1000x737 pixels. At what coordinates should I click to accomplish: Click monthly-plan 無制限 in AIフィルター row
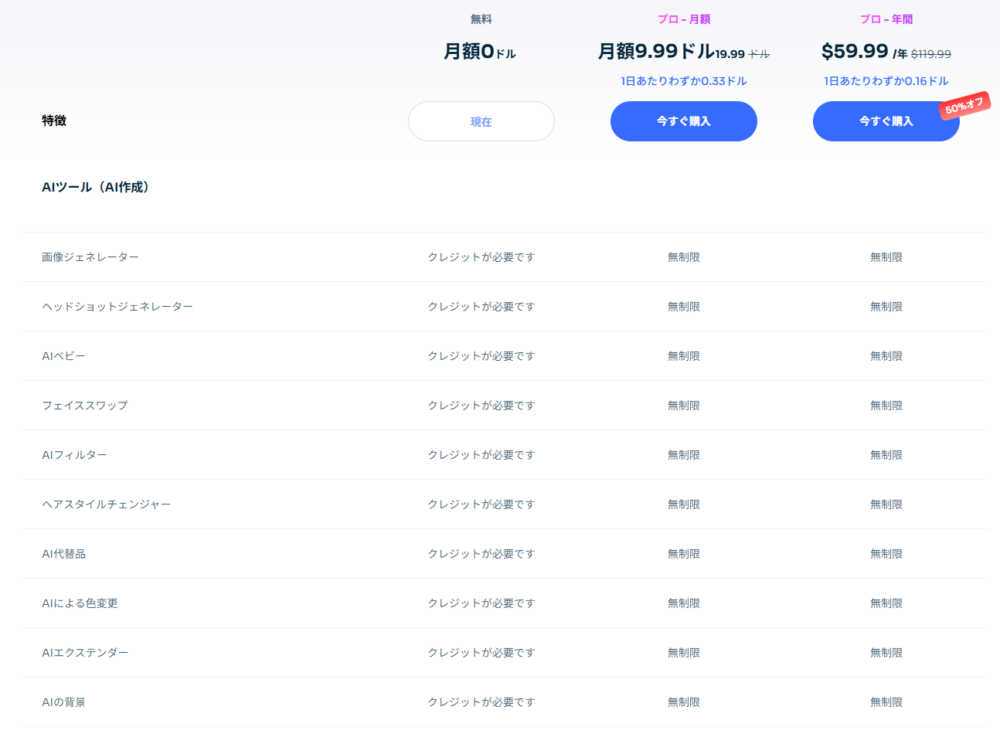(684, 455)
